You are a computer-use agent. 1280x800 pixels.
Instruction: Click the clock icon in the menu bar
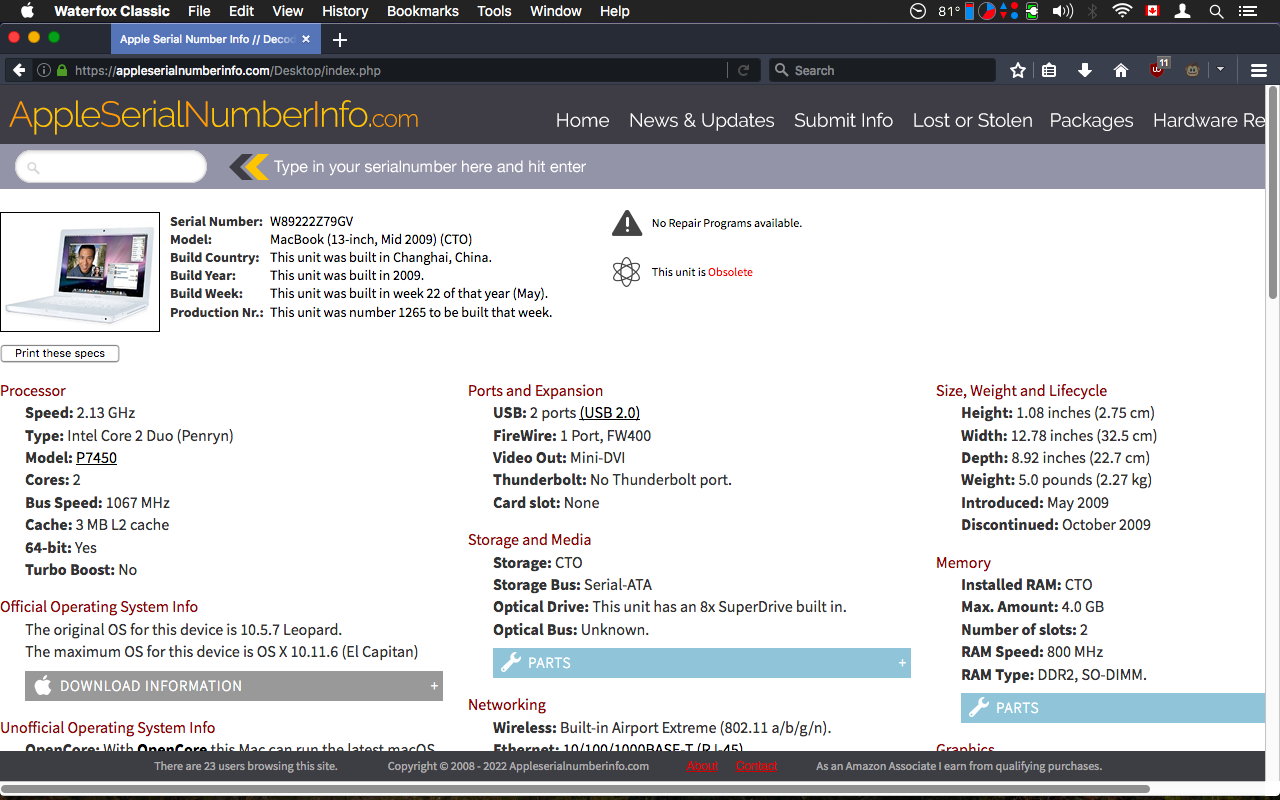(918, 11)
